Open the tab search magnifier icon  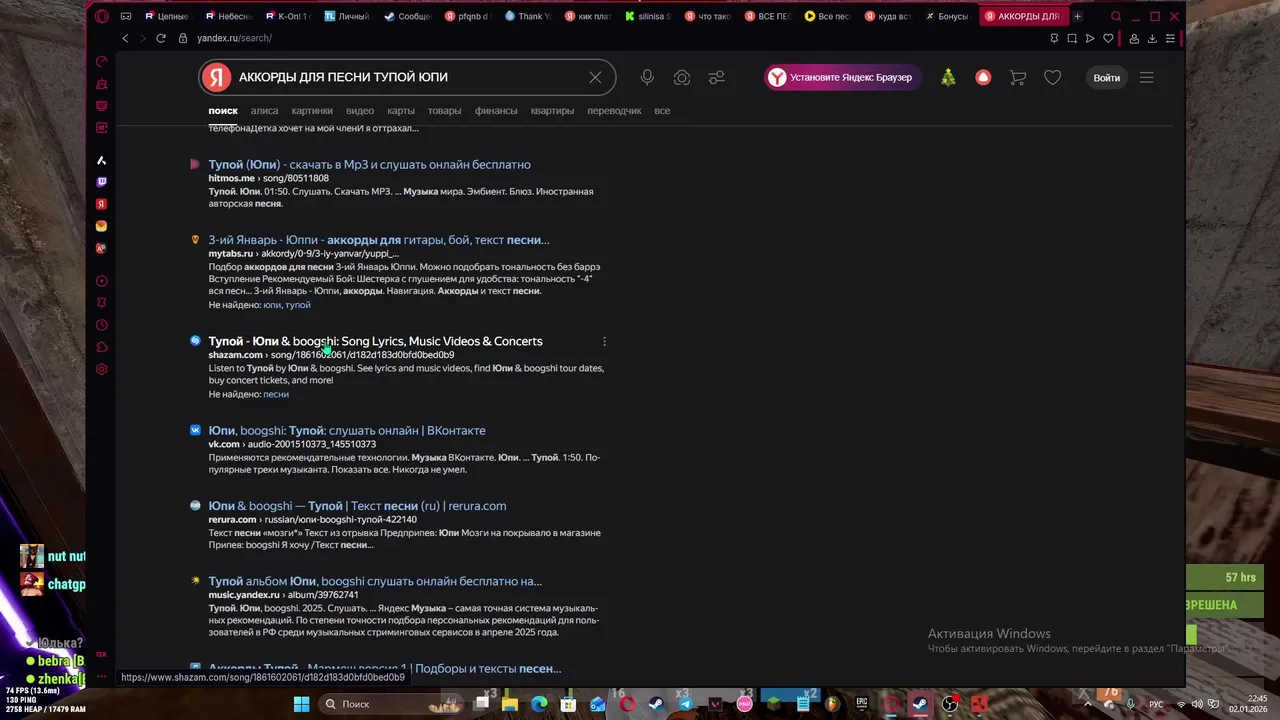(1116, 16)
